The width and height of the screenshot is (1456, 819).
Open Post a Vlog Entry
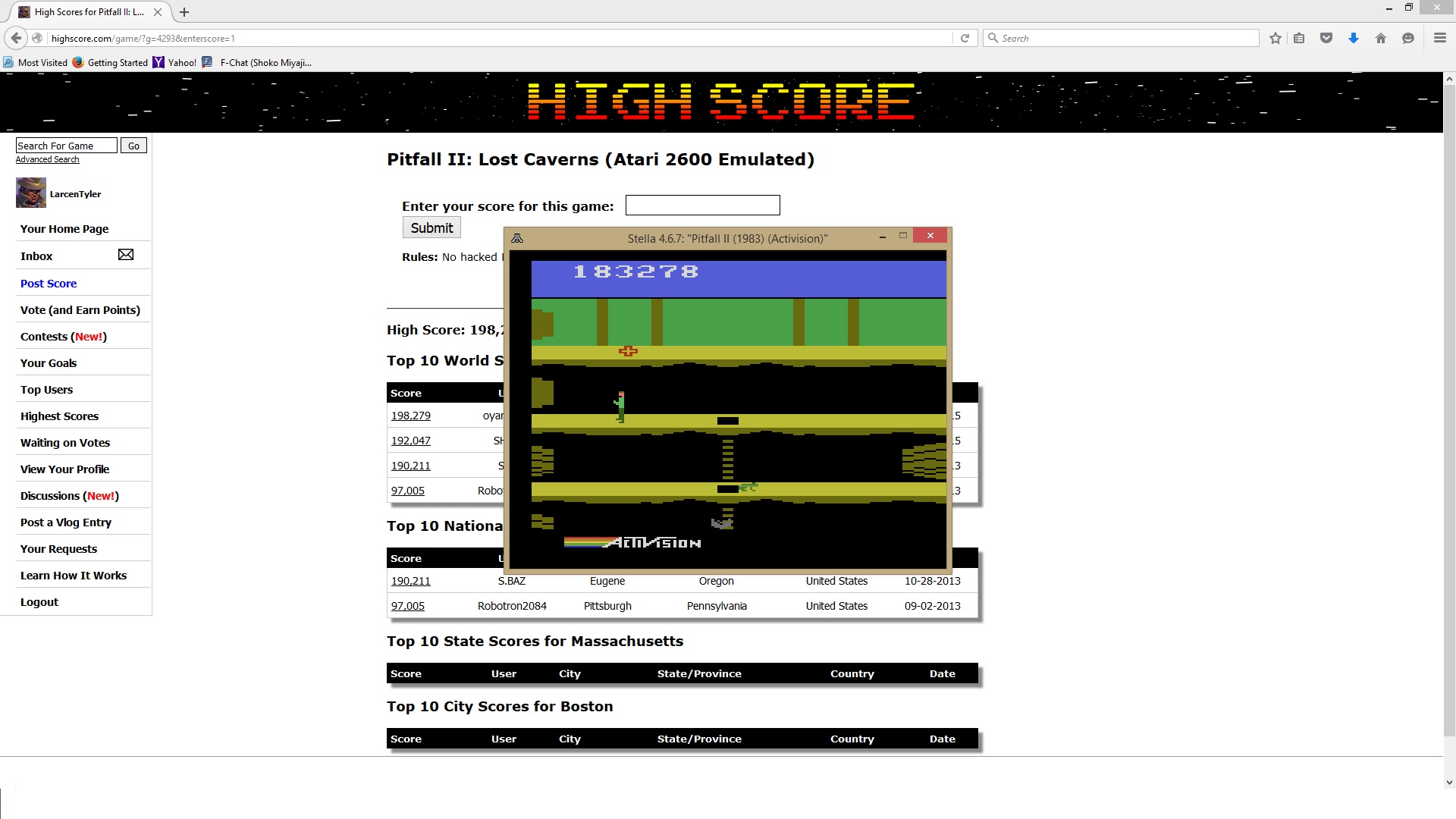tap(66, 522)
